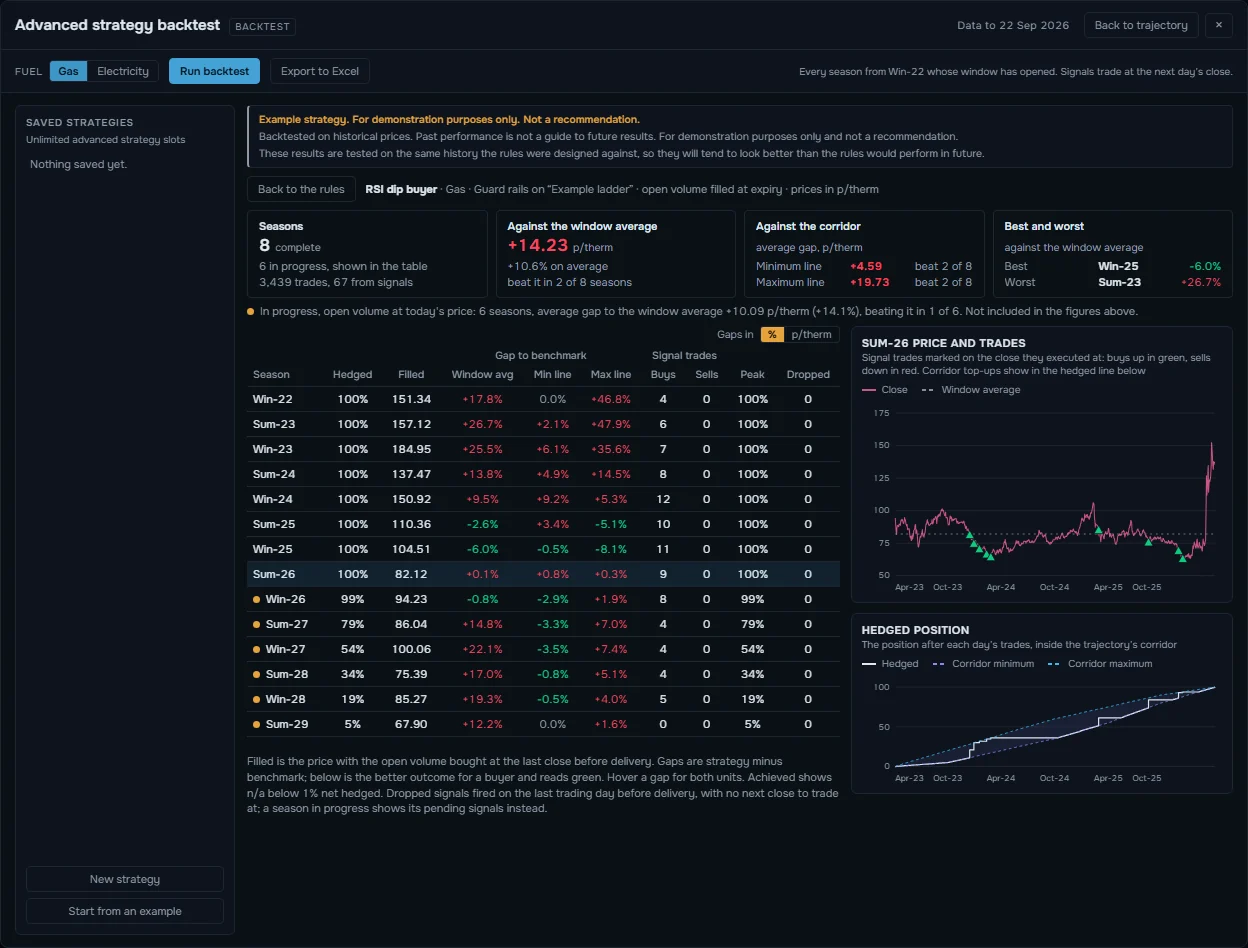Select the in-progress Sum-28 row
This screenshot has height=948, width=1248.
pos(543,674)
